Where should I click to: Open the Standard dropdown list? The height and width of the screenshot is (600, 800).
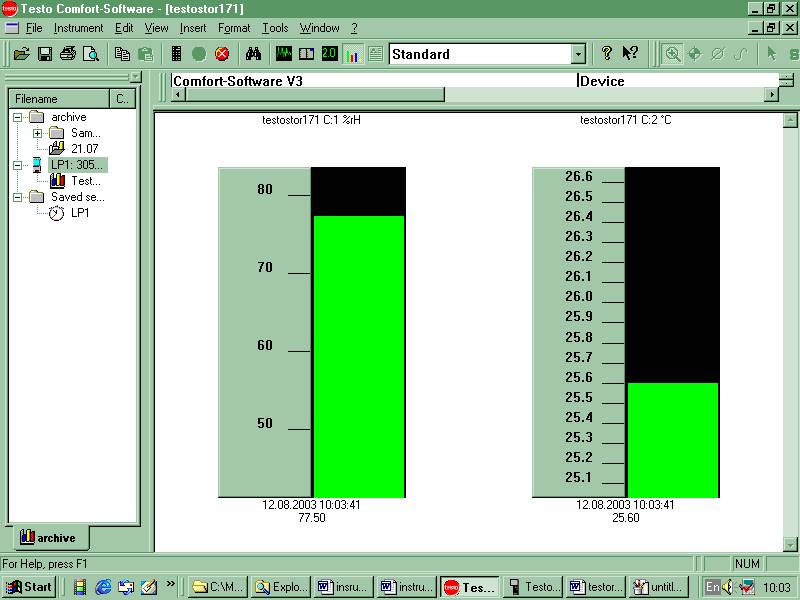578,54
